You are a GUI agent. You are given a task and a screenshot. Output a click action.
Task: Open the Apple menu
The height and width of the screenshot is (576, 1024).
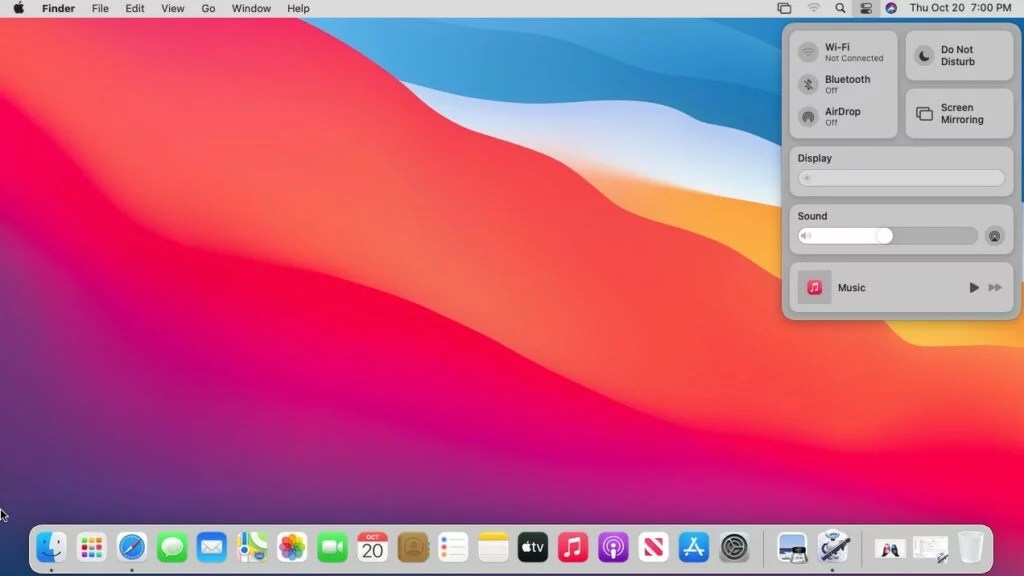[17, 8]
